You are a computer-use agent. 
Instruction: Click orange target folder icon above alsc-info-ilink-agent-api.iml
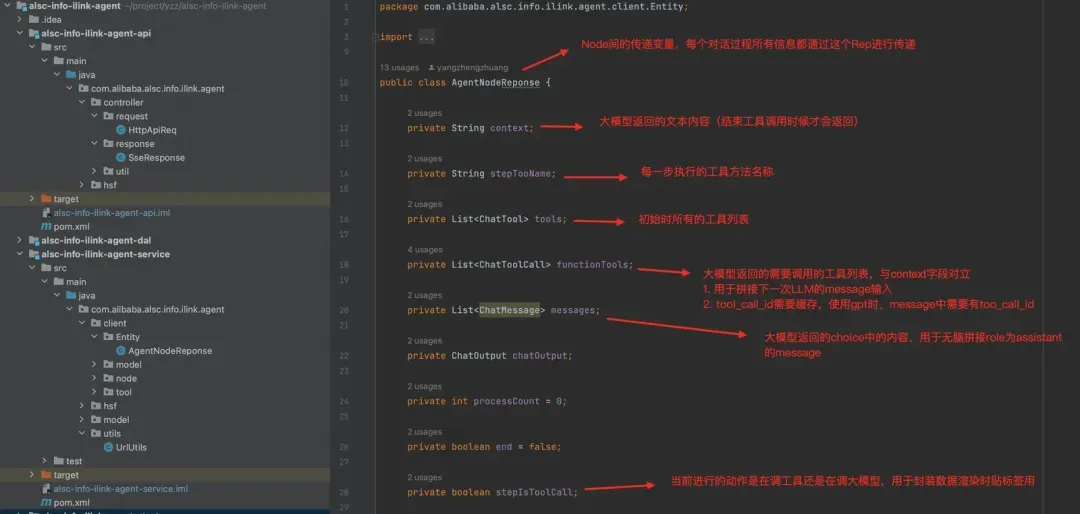tap(46, 199)
